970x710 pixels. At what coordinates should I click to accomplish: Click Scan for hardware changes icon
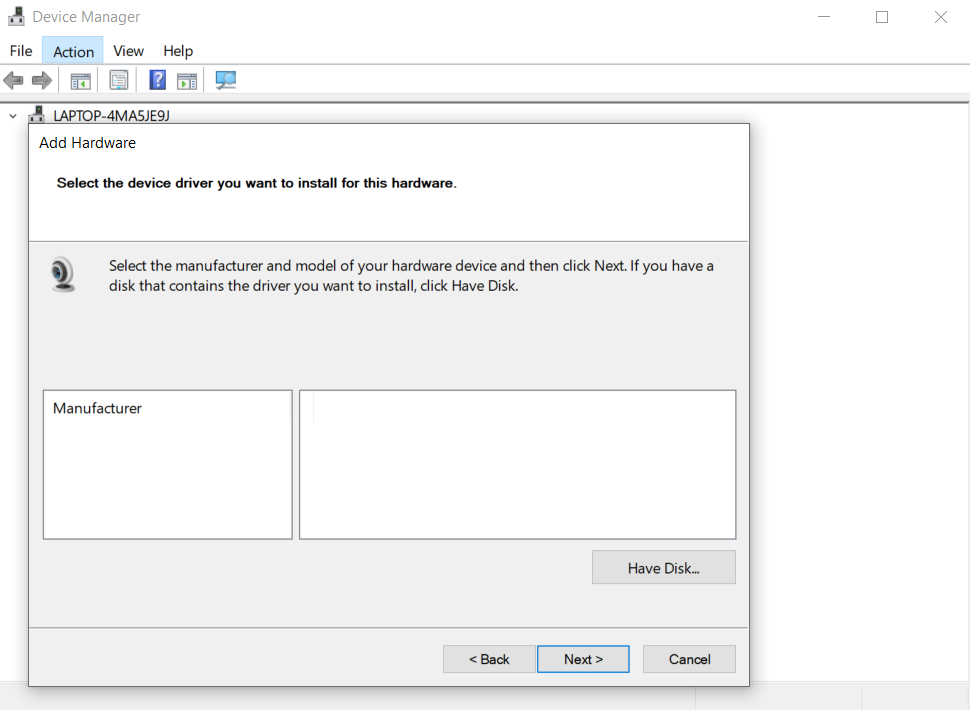point(226,81)
